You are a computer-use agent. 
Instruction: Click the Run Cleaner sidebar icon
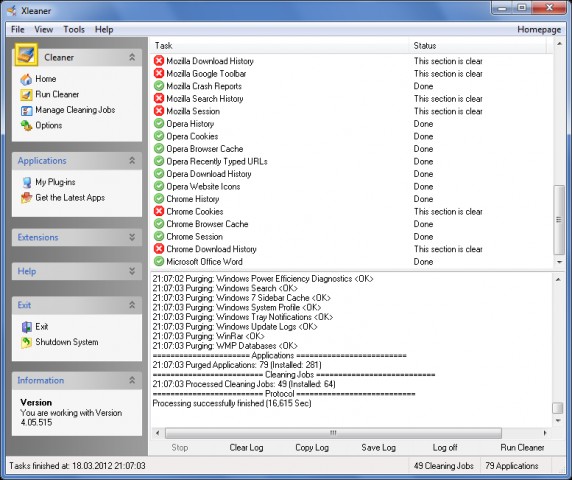[x=26, y=94]
